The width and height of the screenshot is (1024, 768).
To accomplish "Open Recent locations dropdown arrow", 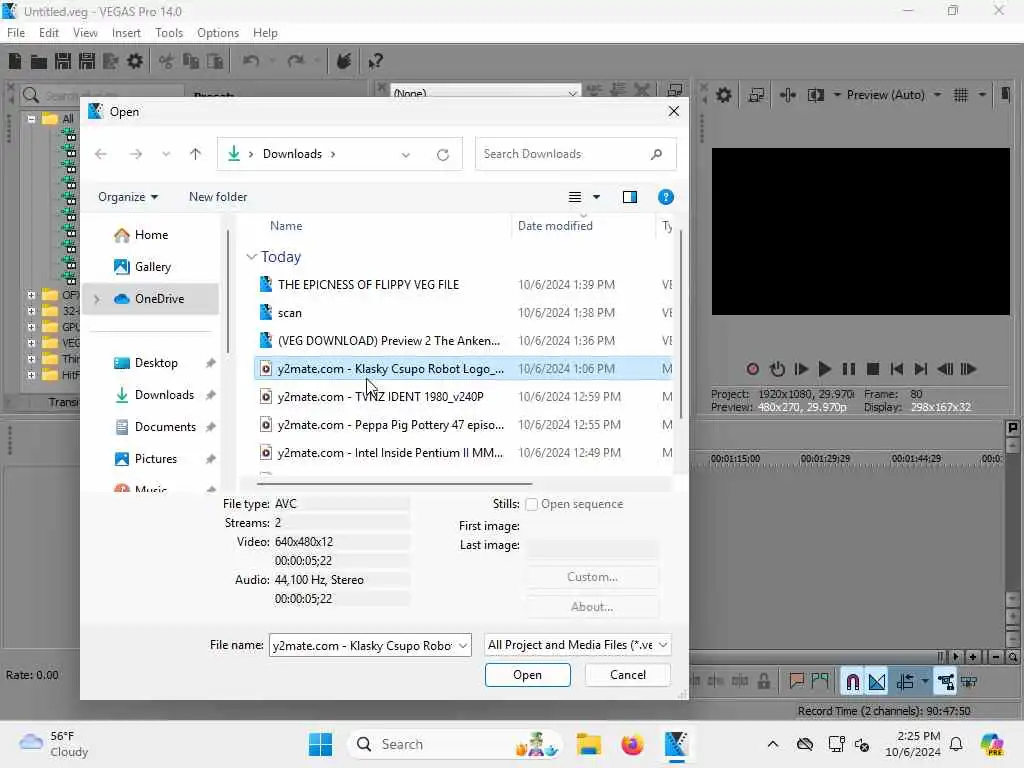I will pyautogui.click(x=166, y=154).
